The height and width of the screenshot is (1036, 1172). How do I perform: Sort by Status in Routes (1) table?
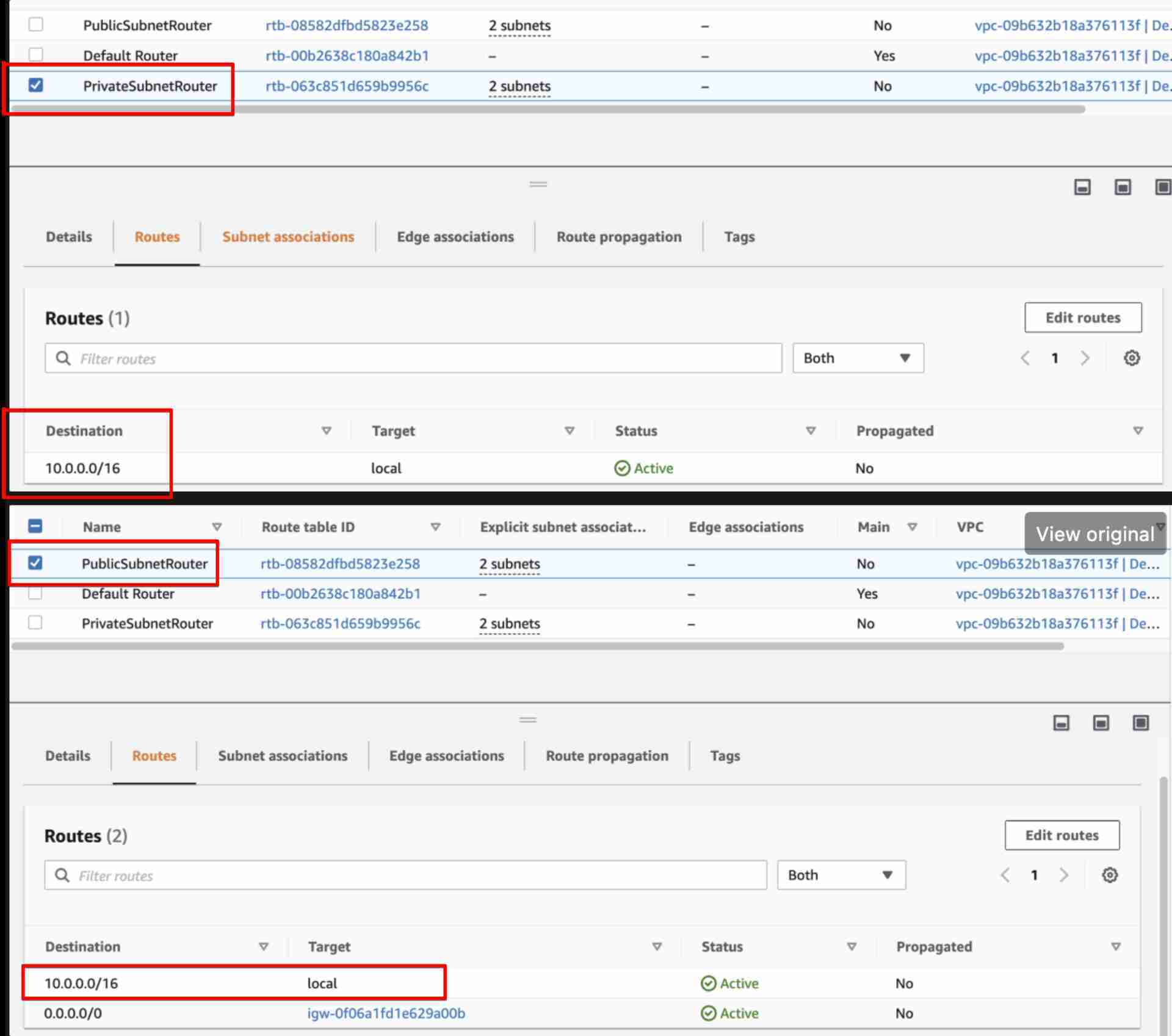click(811, 431)
